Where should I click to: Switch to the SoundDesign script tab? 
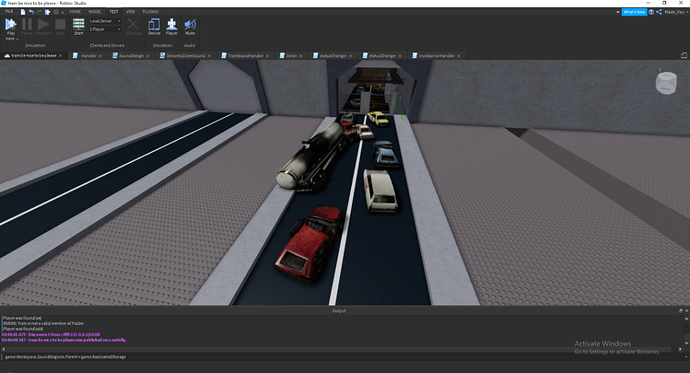pos(131,56)
